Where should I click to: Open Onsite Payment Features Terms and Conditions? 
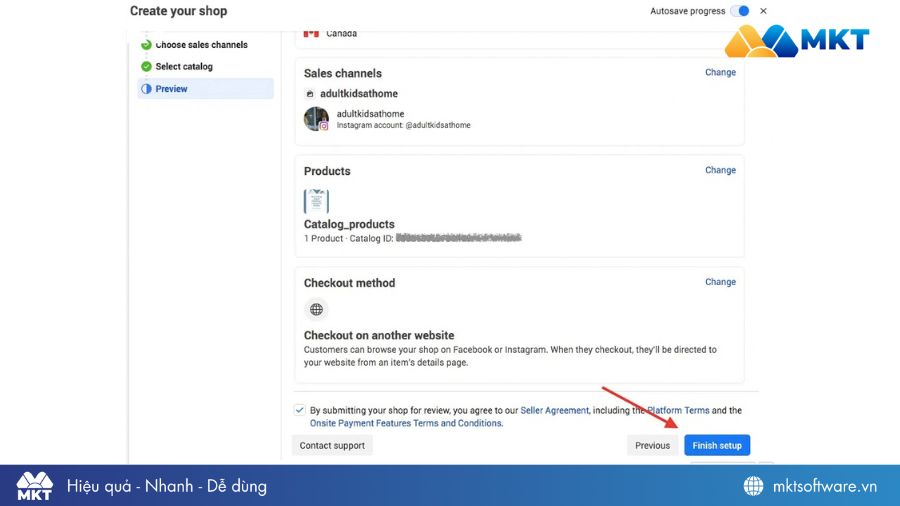(406, 423)
